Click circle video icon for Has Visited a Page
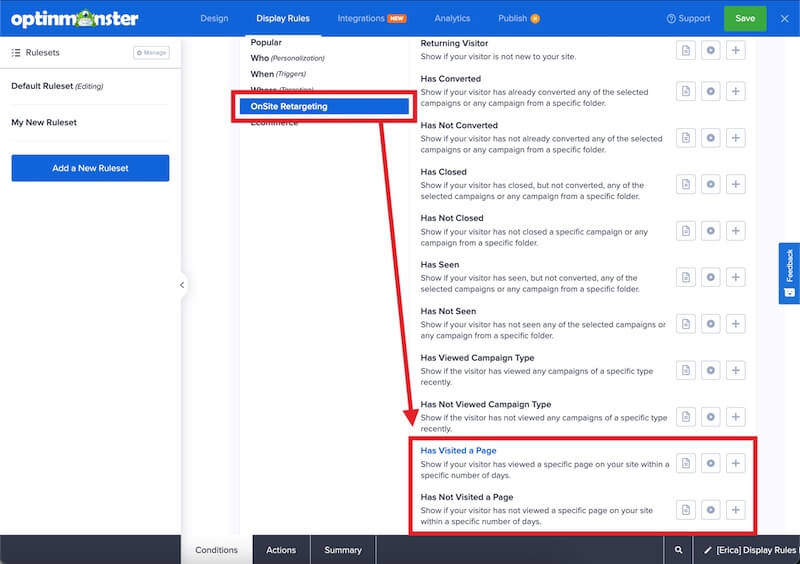800x564 pixels. pyautogui.click(x=711, y=463)
